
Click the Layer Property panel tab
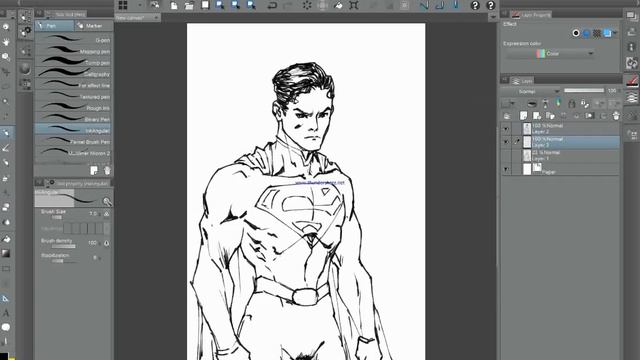pyautogui.click(x=532, y=15)
